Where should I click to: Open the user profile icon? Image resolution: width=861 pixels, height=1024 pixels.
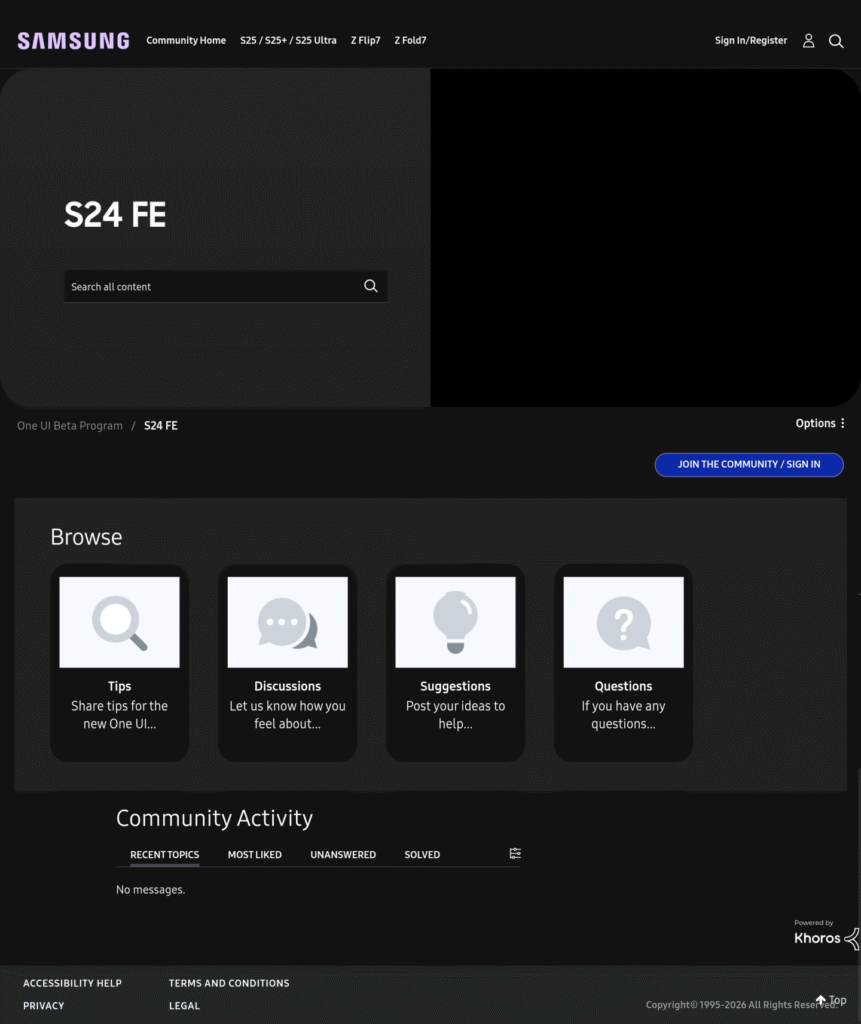click(x=808, y=41)
